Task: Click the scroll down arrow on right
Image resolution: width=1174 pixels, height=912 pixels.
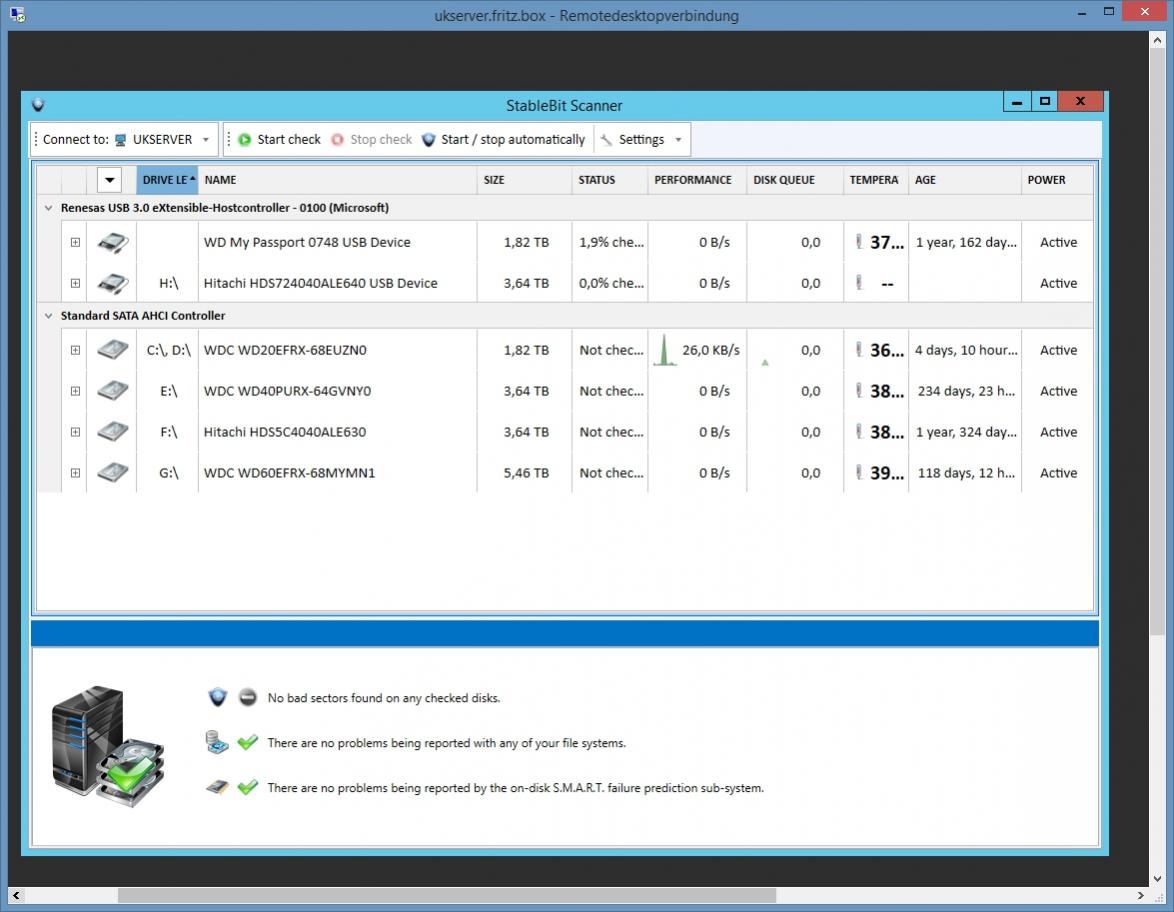Action: pos(1158,879)
